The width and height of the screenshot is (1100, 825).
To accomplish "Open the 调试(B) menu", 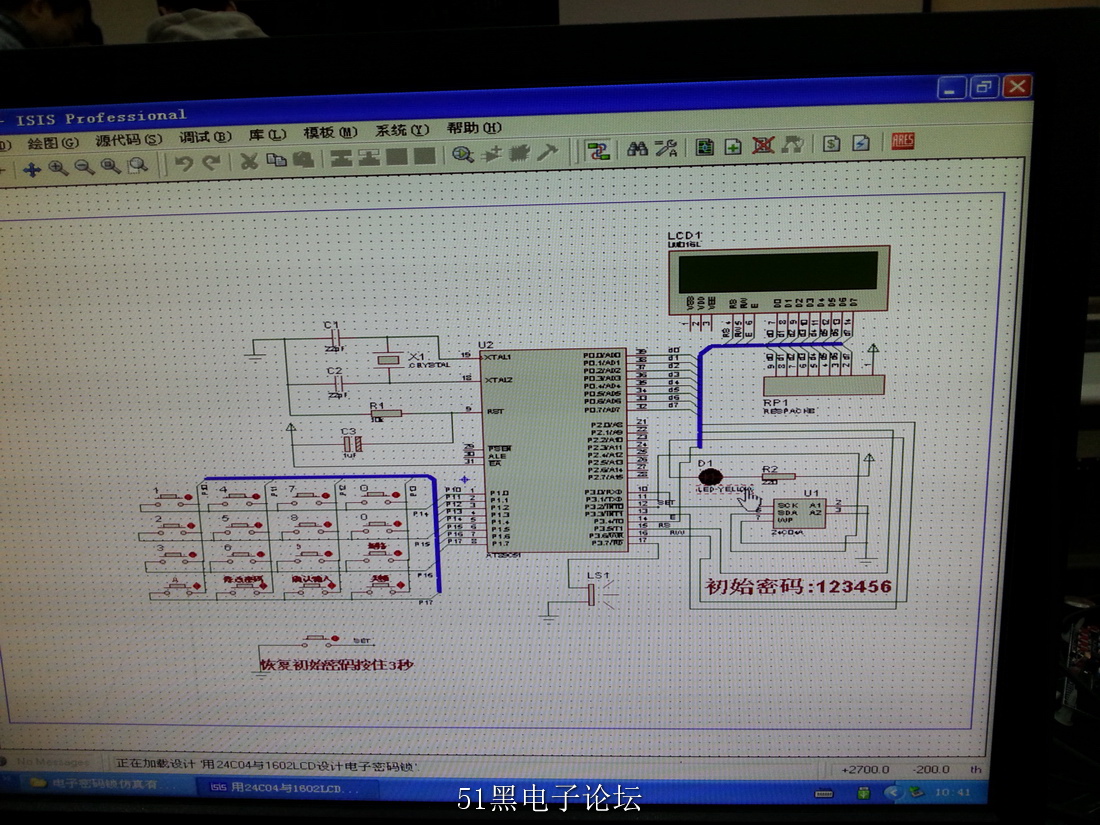I will click(205, 138).
